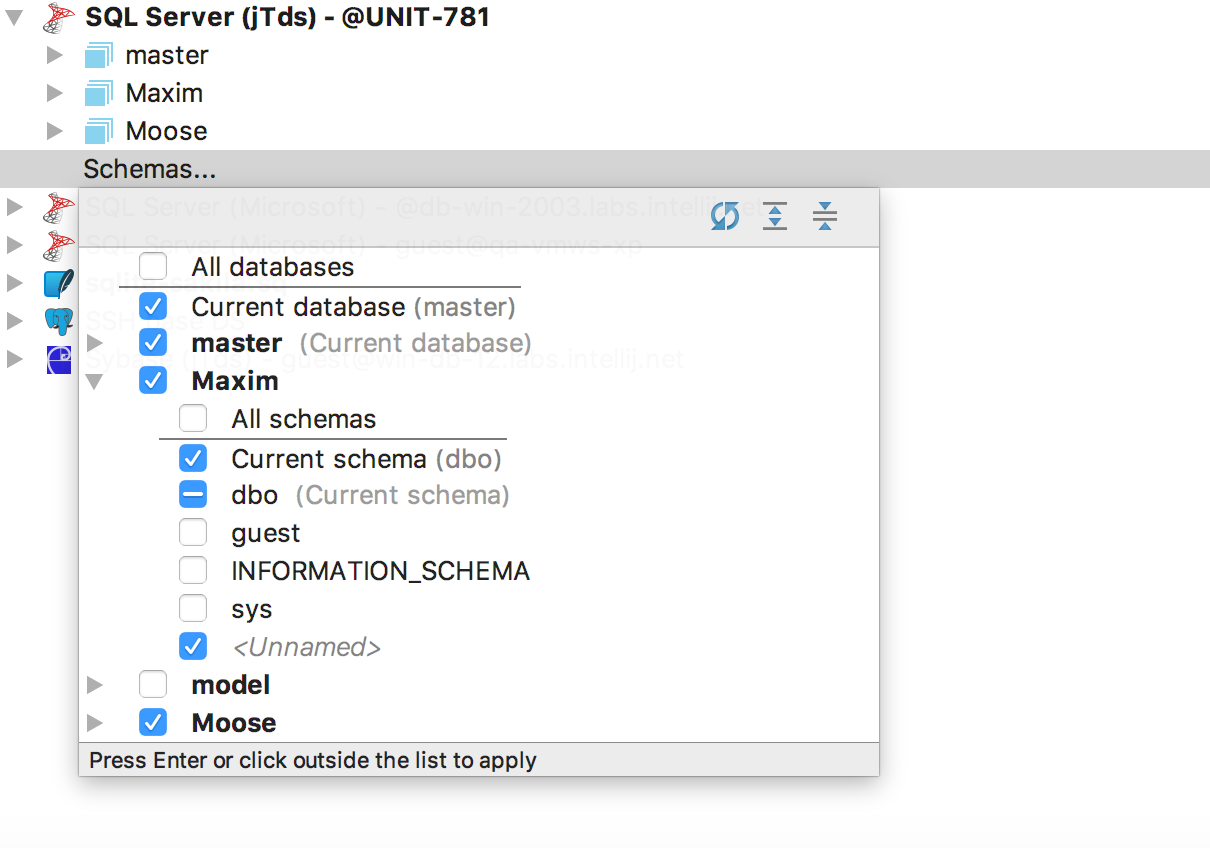Click the "dbo" schema label
The image size is (1210, 848).
coord(254,495)
